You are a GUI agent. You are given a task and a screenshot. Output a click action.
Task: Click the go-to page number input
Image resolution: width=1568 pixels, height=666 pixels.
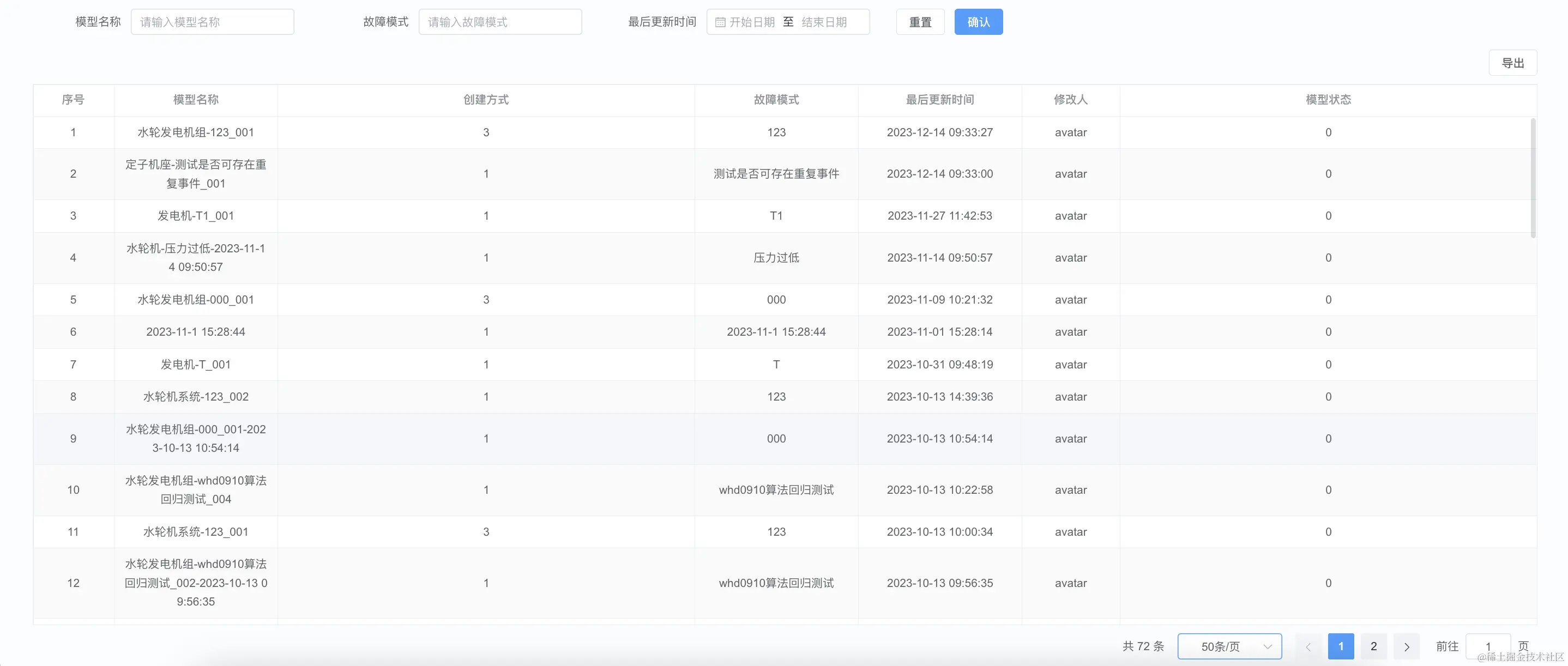coord(1488,646)
